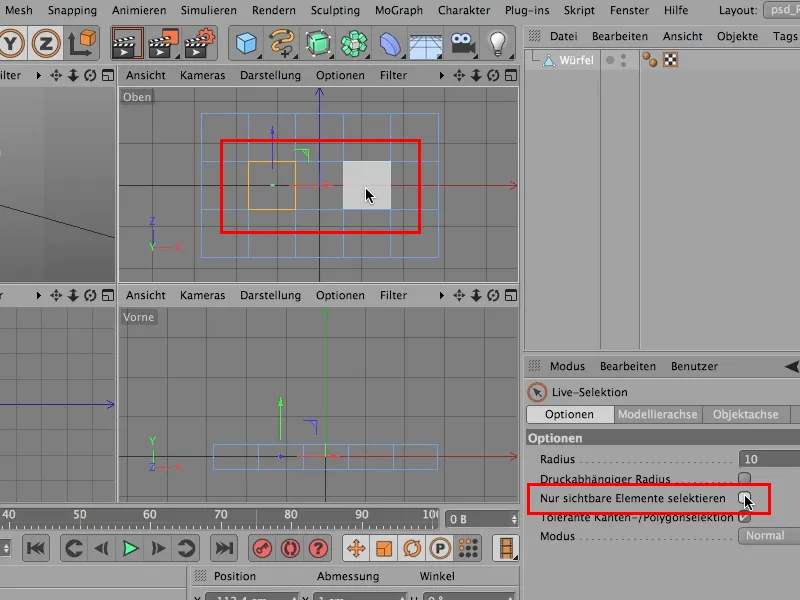The height and width of the screenshot is (600, 800).
Task: Render the active view clapperboard icon
Action: 127,44
